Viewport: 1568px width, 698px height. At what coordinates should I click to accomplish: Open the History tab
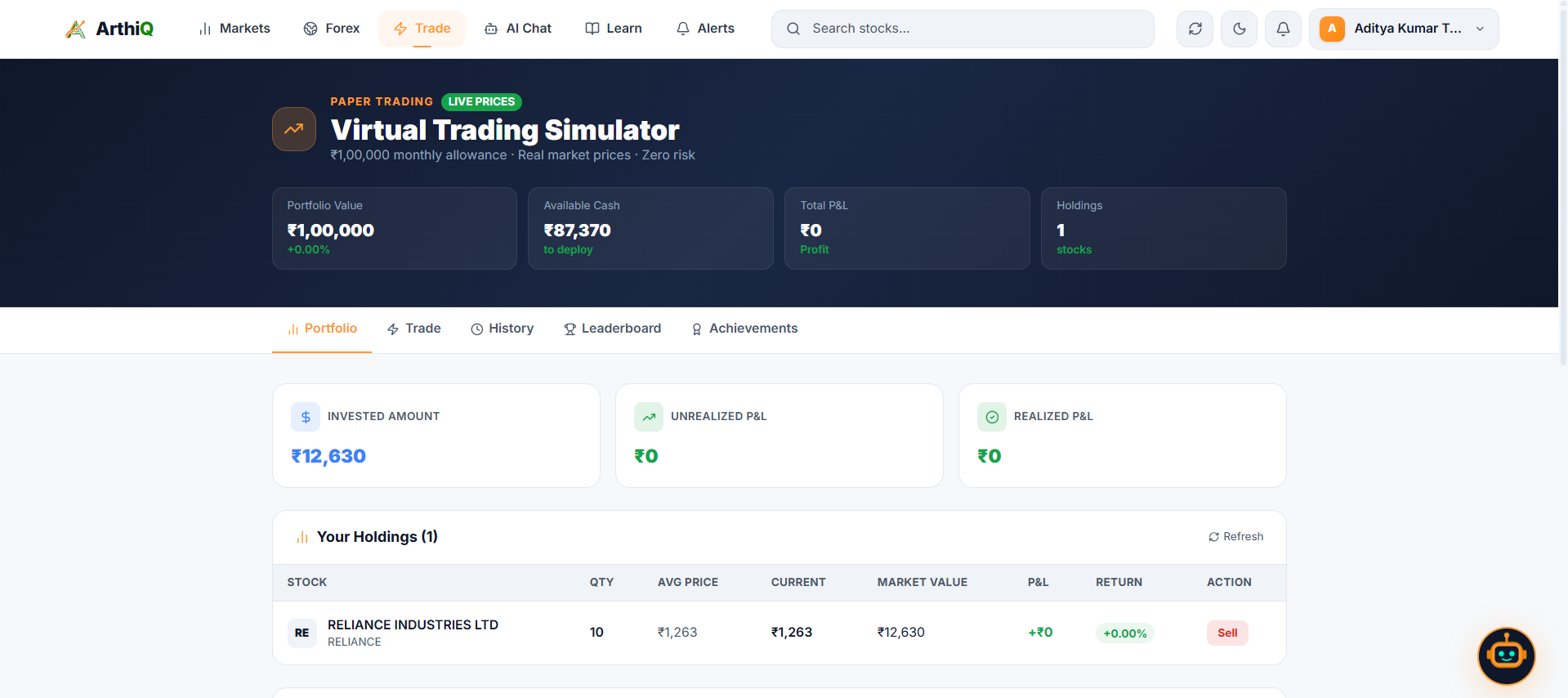[502, 329]
